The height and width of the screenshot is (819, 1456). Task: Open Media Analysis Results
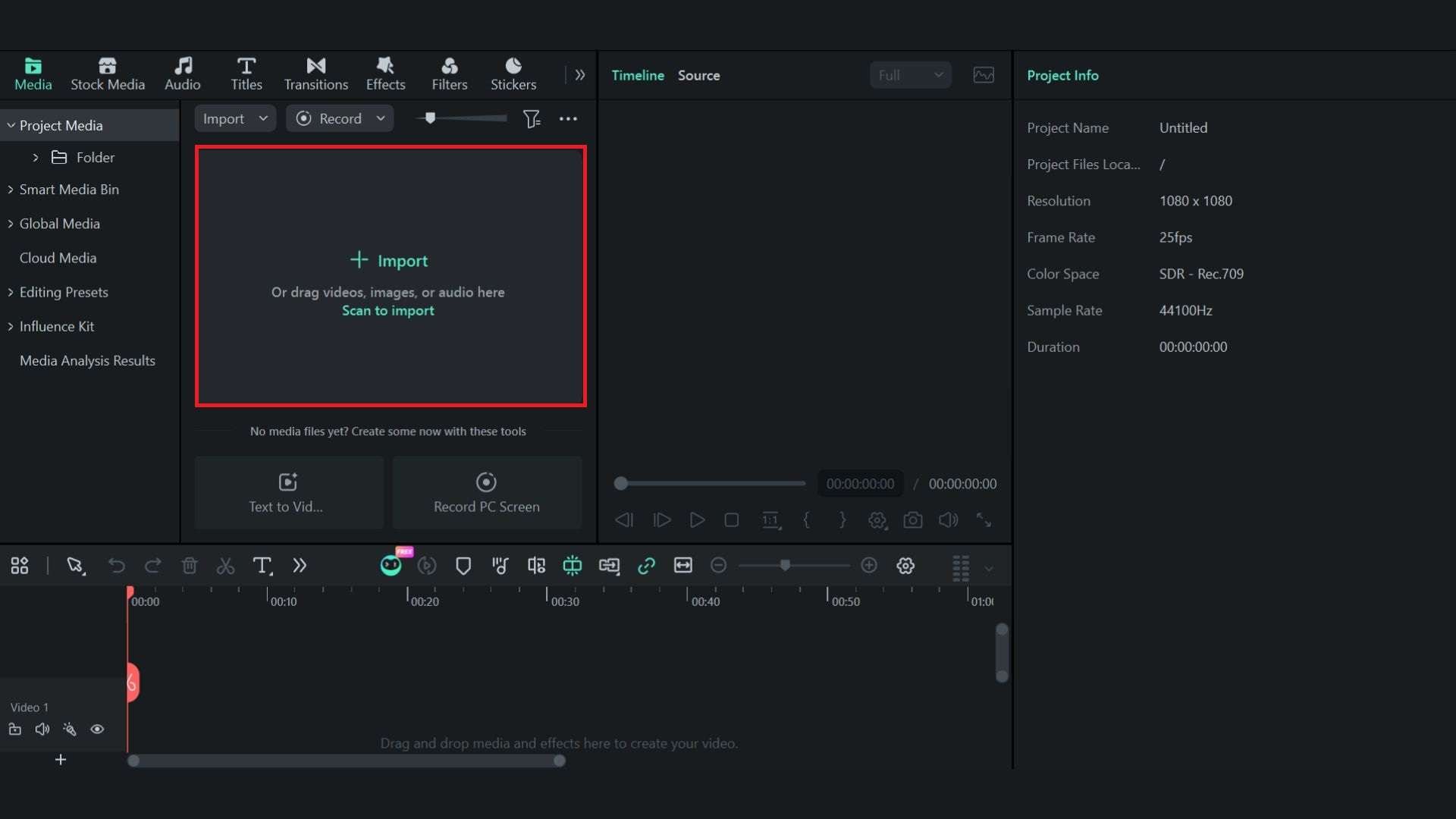[87, 361]
